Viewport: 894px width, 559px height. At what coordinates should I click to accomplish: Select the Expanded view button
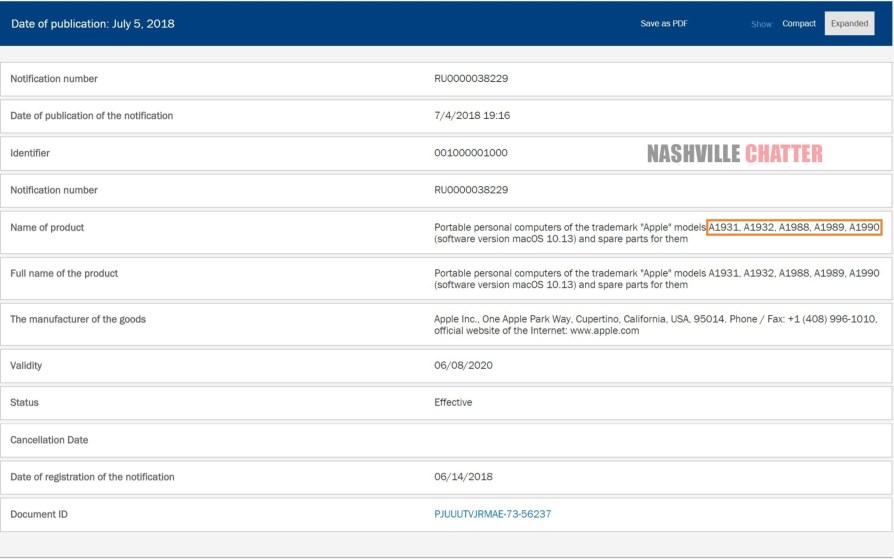click(849, 24)
